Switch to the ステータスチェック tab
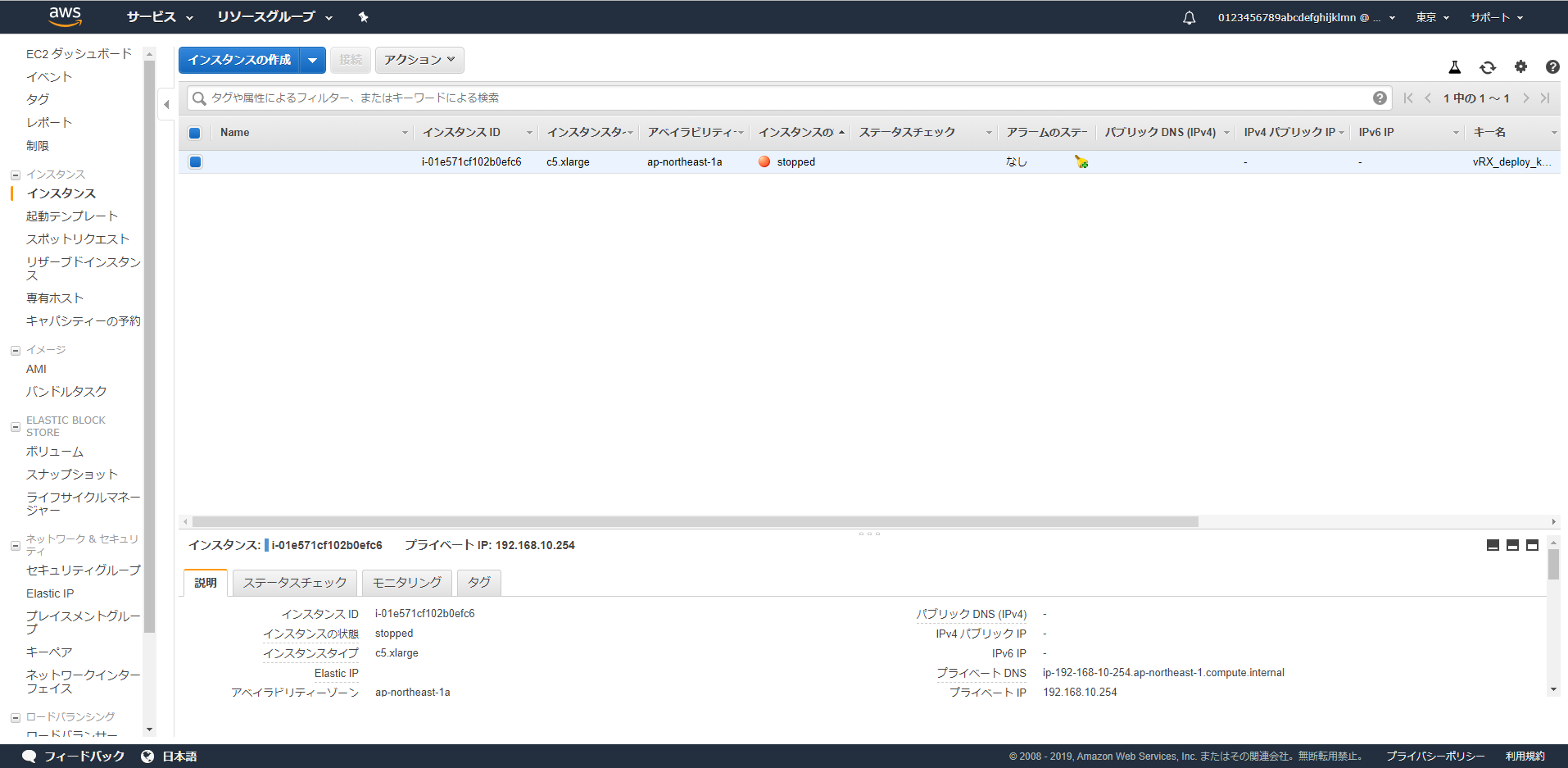This screenshot has height=768, width=1568. click(x=294, y=583)
